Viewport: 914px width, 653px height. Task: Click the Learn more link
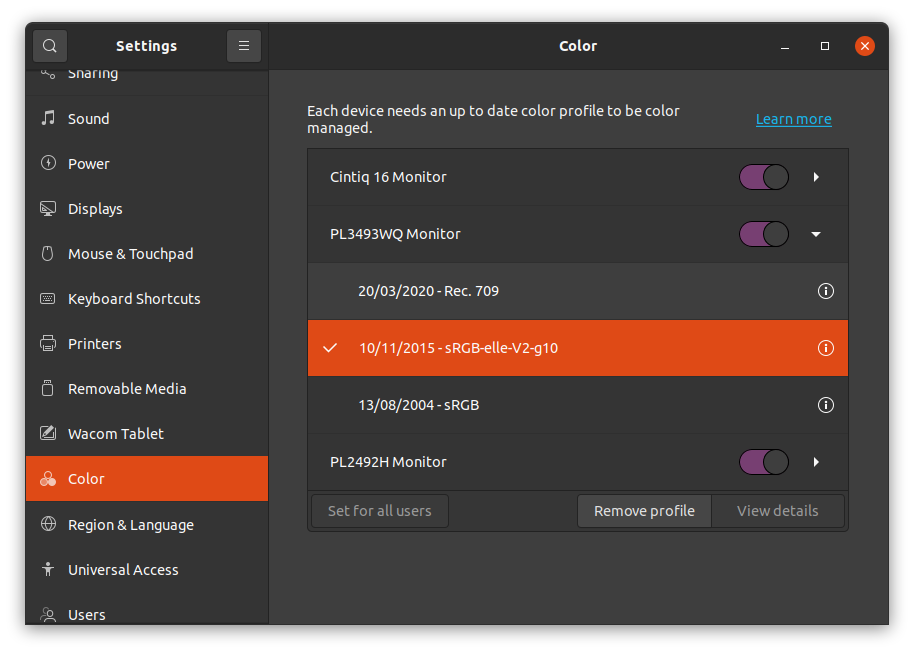[x=793, y=118]
